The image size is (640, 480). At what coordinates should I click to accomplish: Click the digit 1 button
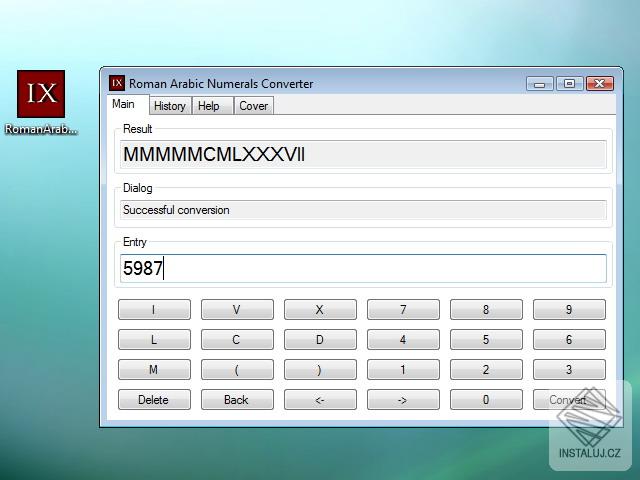pos(403,369)
